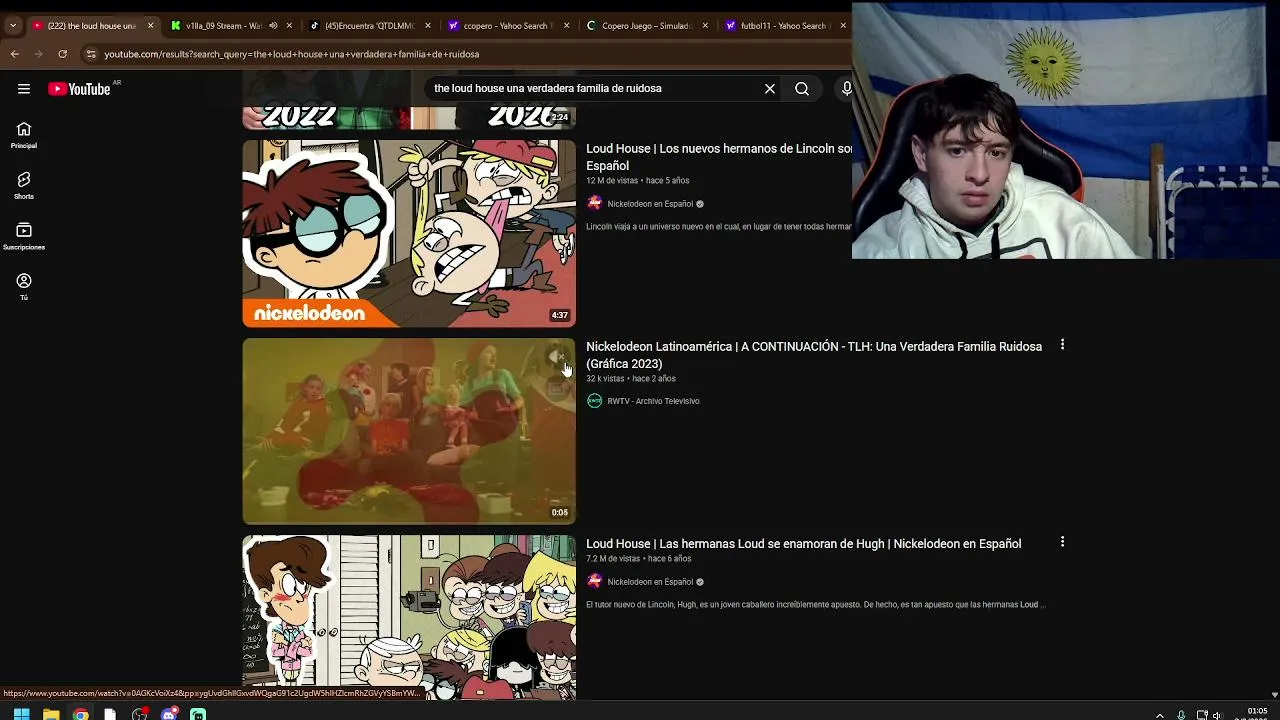Viewport: 1280px width, 720px height.
Task: Click Nickelodeon avatar beside the Lincoln video
Action: (x=594, y=203)
